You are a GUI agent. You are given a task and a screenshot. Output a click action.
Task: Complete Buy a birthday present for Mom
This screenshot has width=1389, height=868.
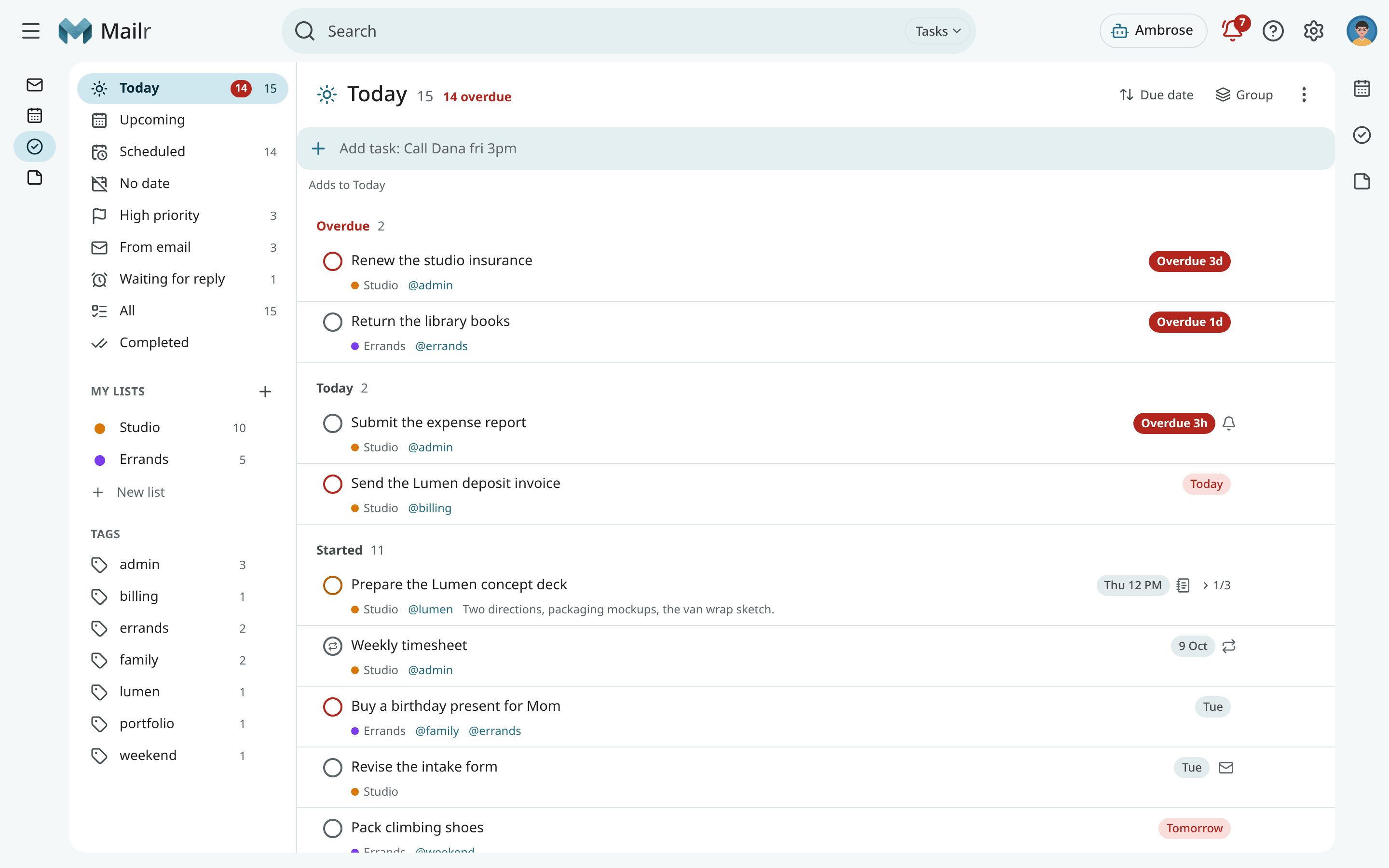pyautogui.click(x=332, y=706)
